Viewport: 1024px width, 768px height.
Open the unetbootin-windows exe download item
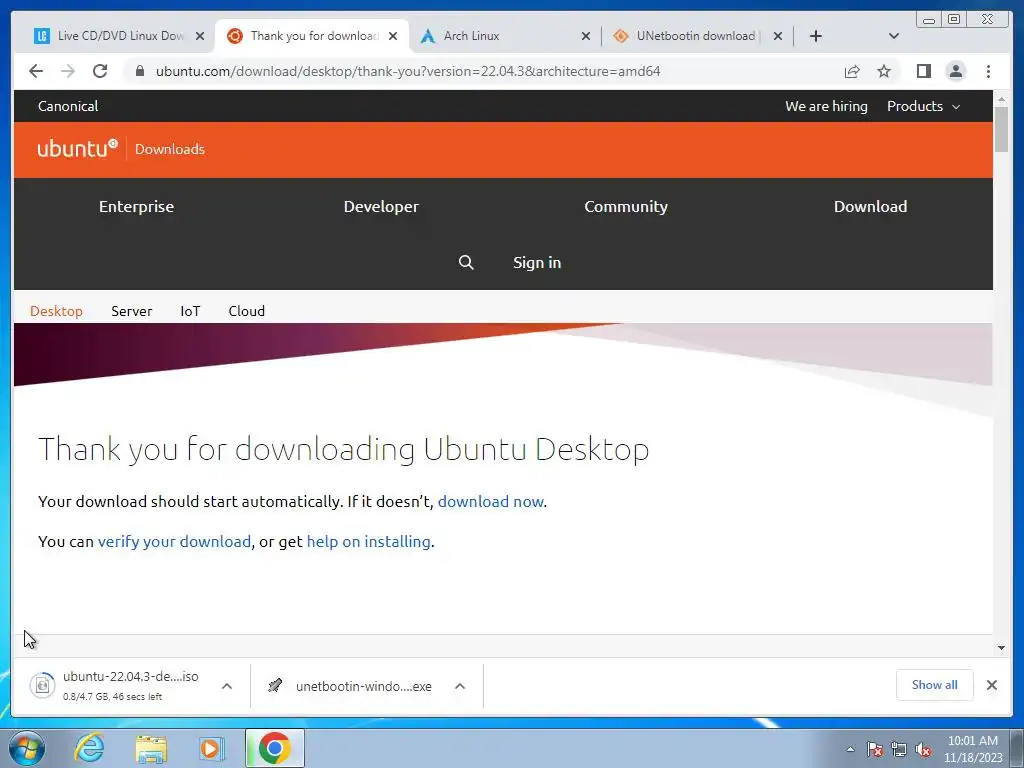351,686
